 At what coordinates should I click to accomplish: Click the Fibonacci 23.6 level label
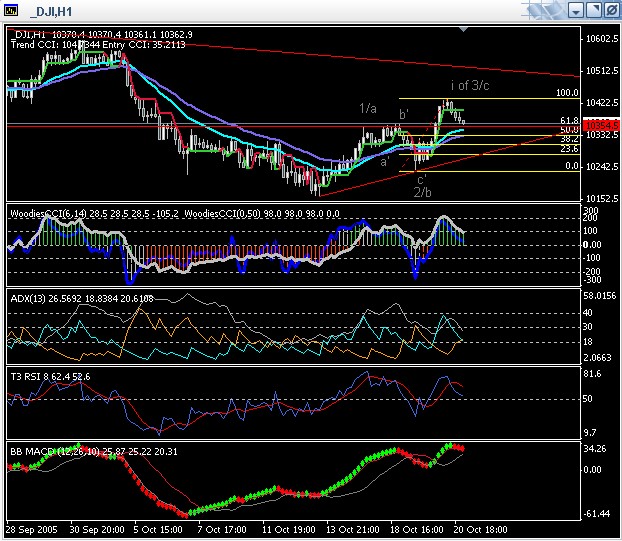(570, 149)
